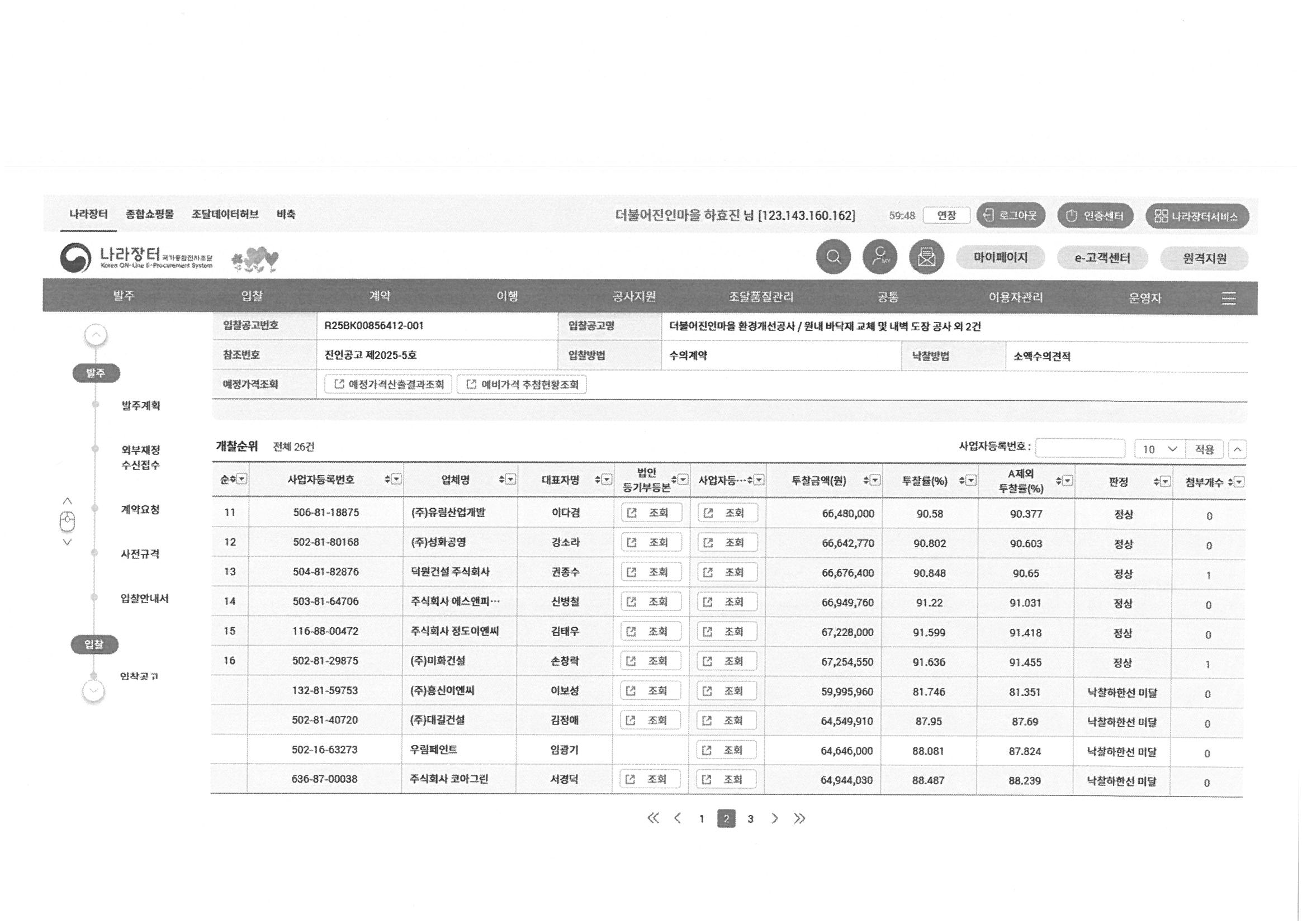Switch to 비축 top tab
1307x924 pixels.
click(286, 214)
